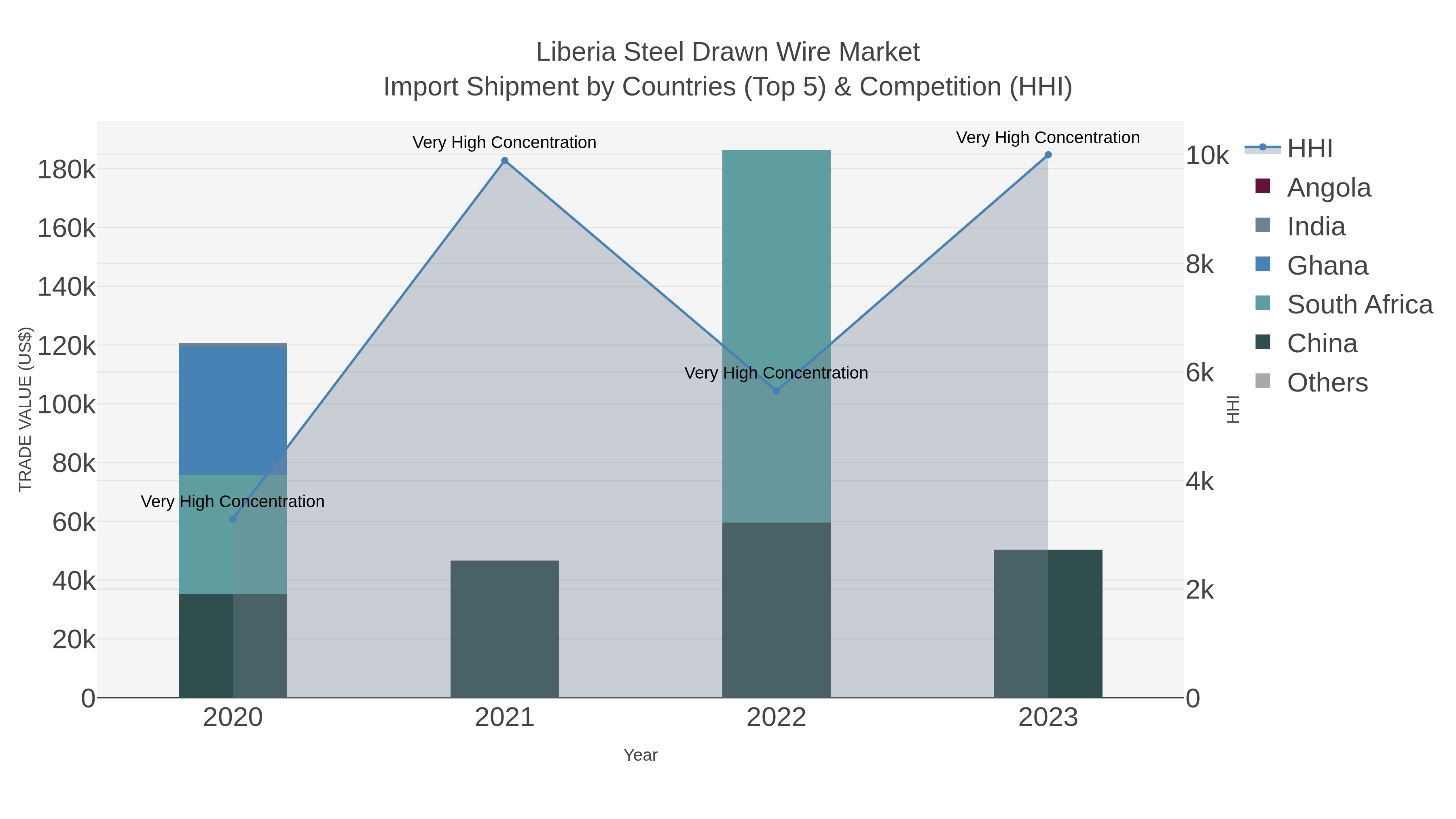
Task: Click the 6k right HHI axis tick
Action: point(1200,373)
